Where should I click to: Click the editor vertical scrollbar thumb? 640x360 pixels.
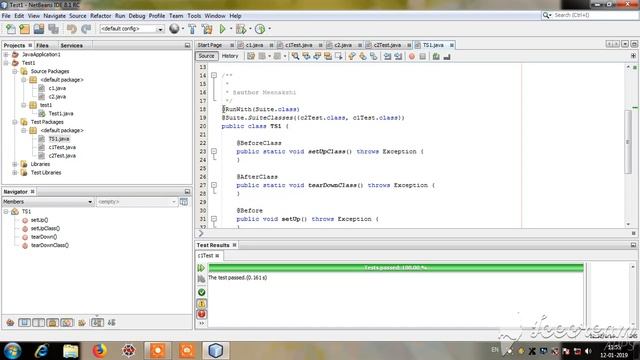[x=628, y=142]
